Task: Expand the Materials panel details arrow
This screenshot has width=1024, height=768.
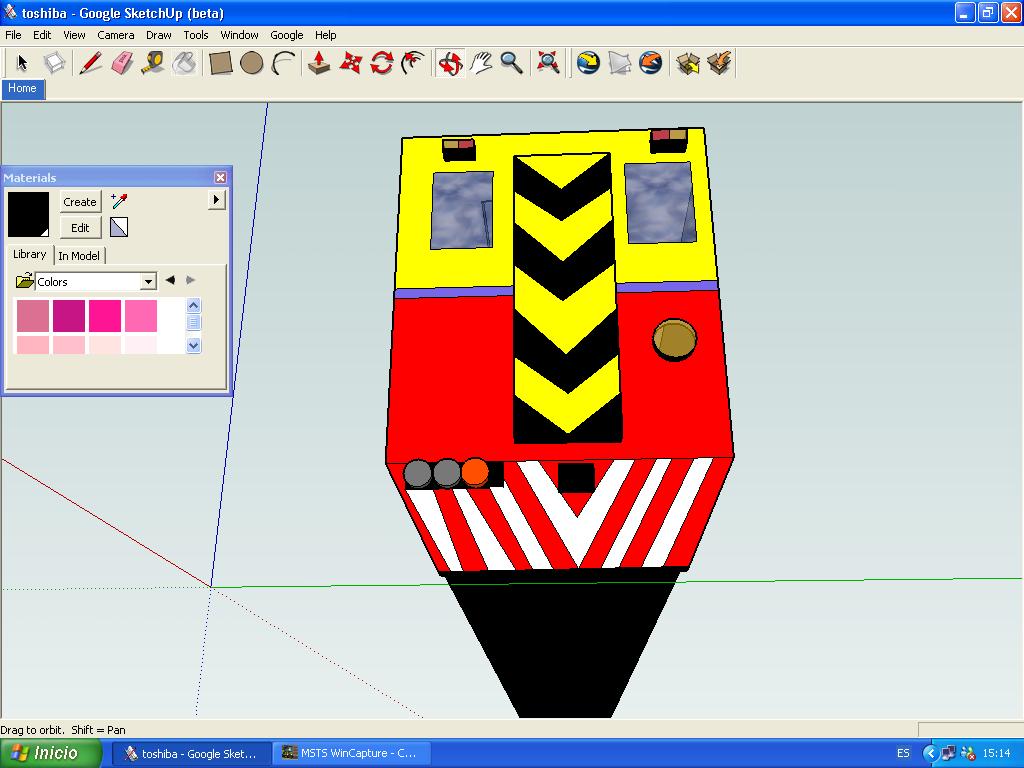Action: click(216, 200)
